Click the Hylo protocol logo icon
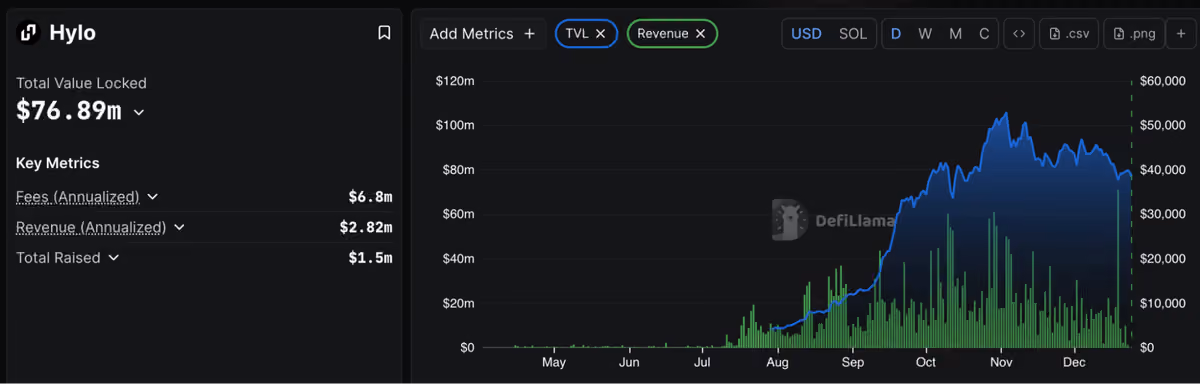This screenshot has width=1200, height=384. coord(28,33)
